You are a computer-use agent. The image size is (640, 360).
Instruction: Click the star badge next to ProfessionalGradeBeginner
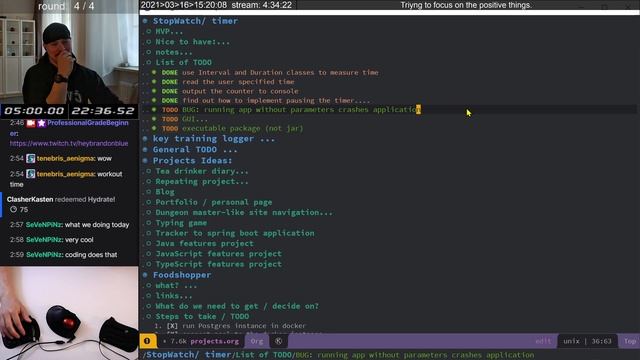click(41, 123)
